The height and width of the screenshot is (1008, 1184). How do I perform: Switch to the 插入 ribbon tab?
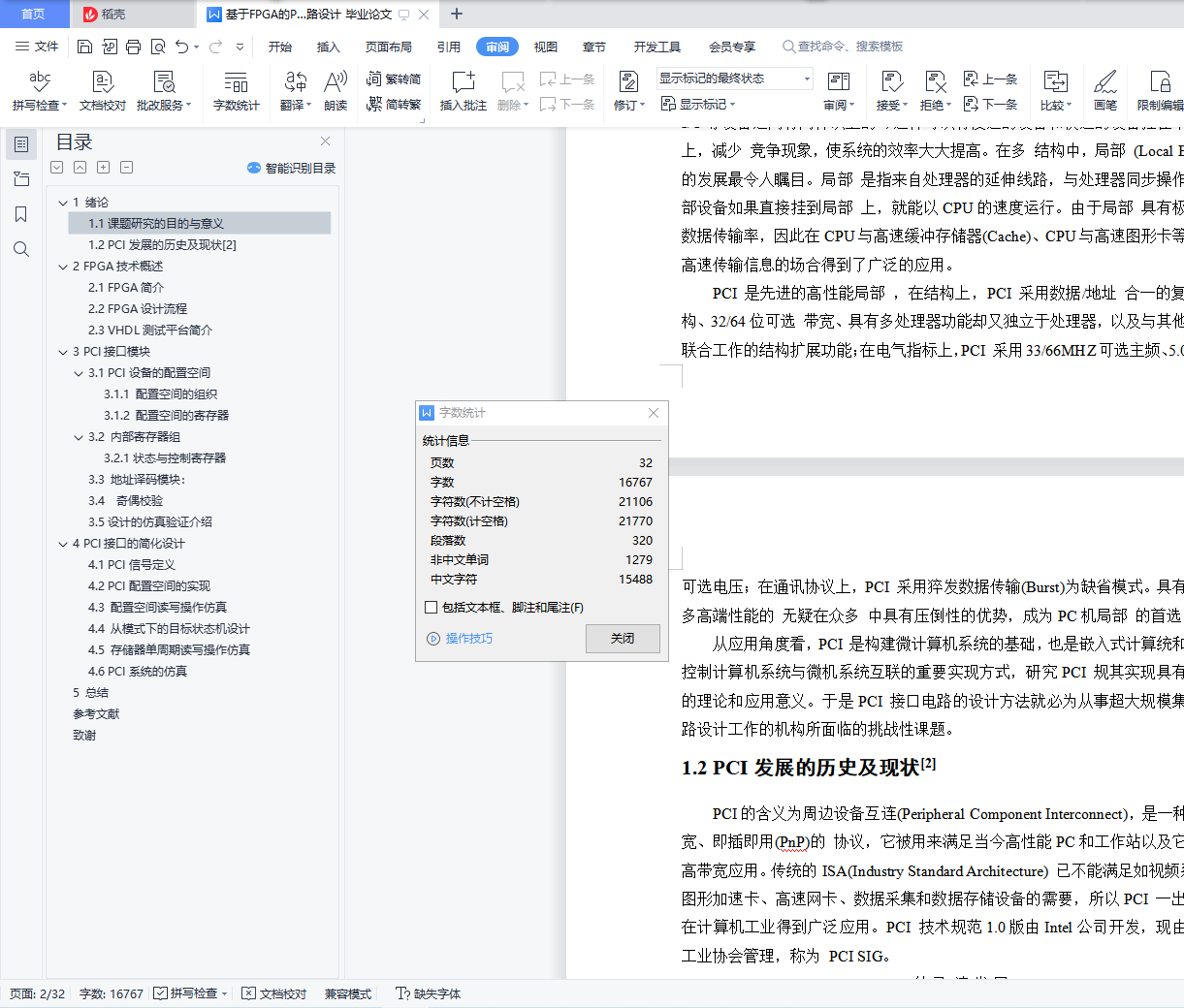point(329,47)
